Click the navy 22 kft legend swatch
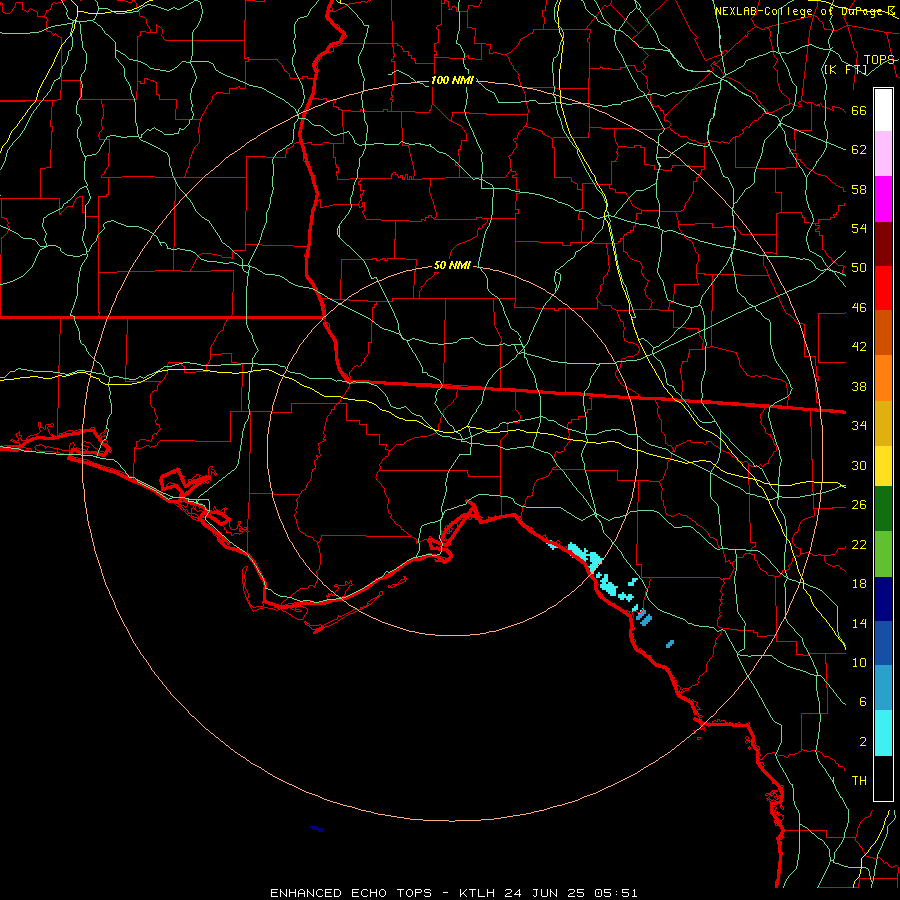Image resolution: width=900 pixels, height=900 pixels. coord(883,599)
